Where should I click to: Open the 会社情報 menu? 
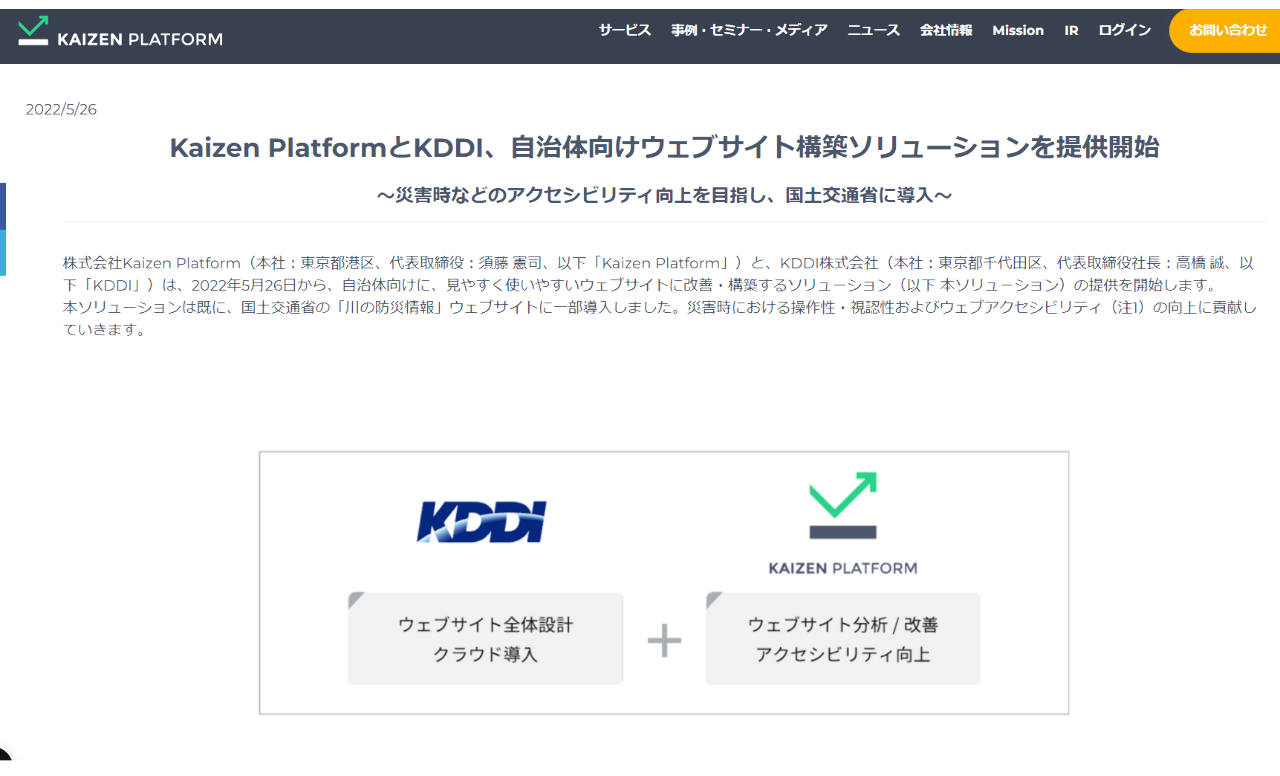point(946,30)
